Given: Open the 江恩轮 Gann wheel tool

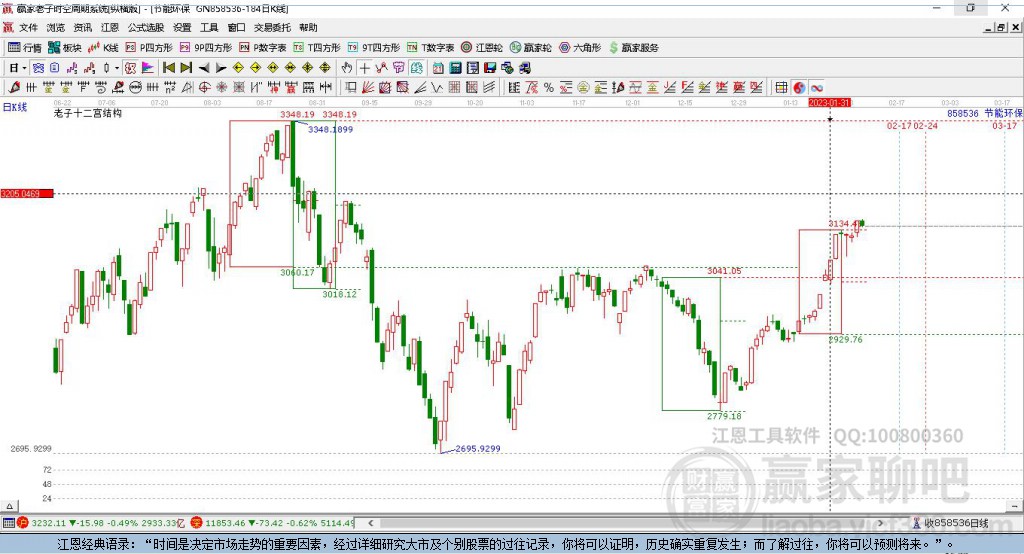Looking at the screenshot, I should (482, 48).
